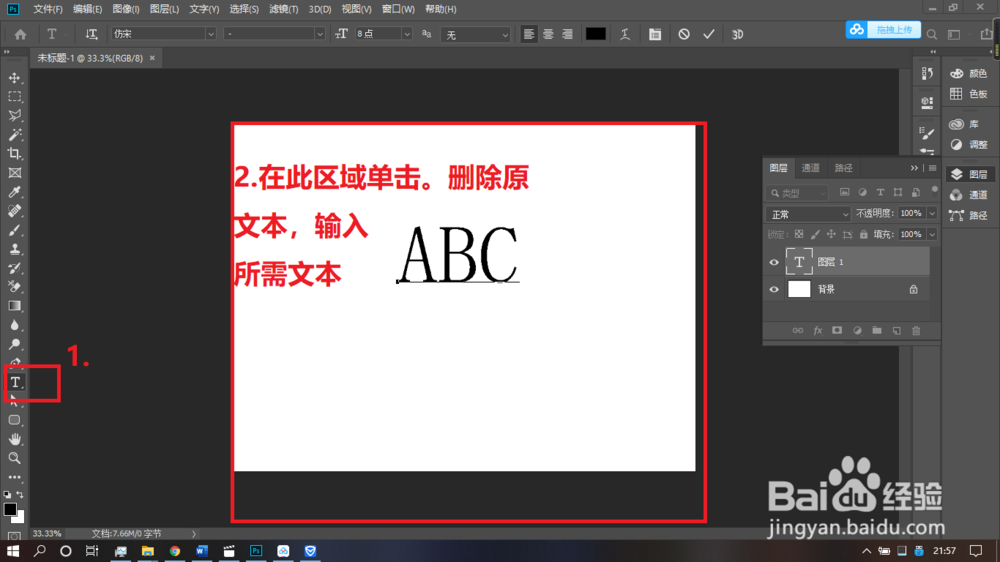
Task: Select the Eyedropper tool
Action: point(14,192)
